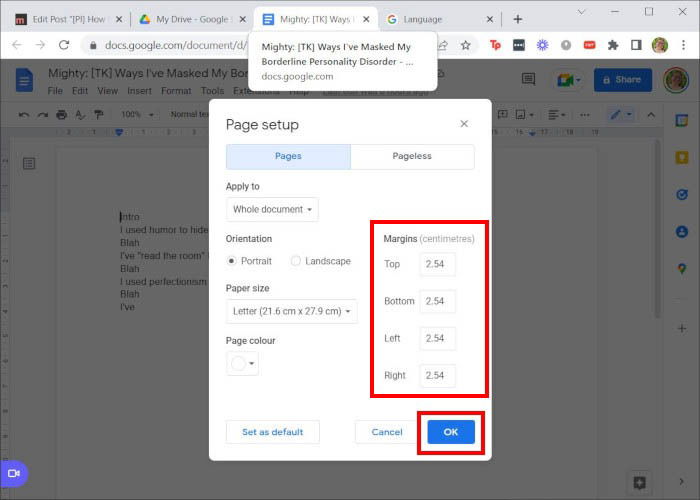Open the Page colour picker

click(242, 363)
